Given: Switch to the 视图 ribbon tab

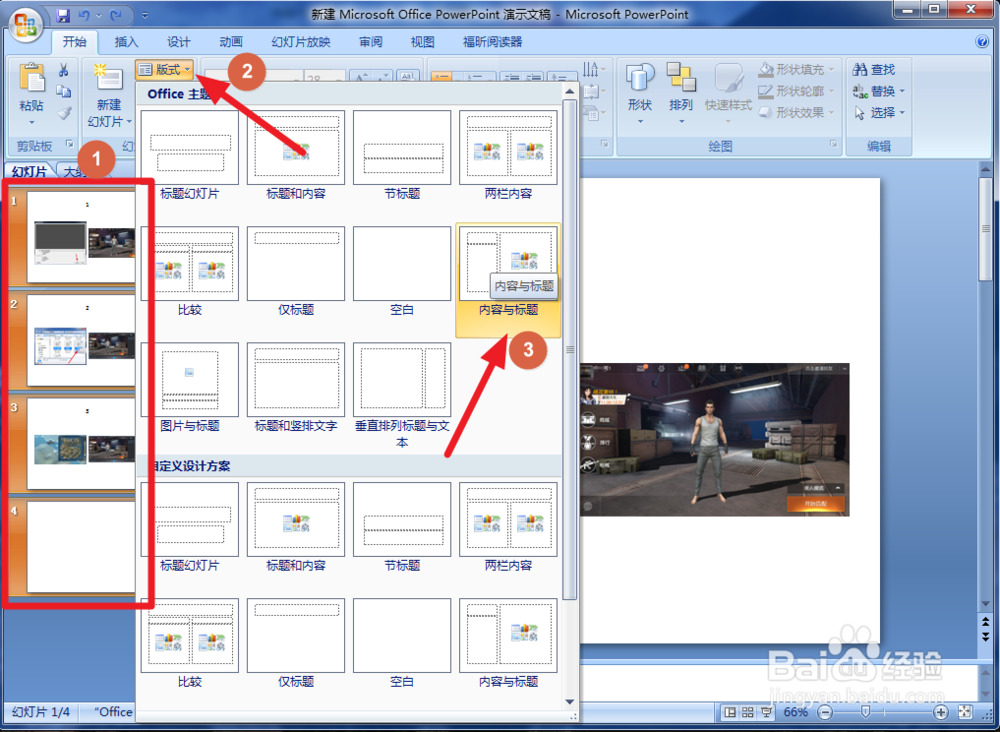Looking at the screenshot, I should pyautogui.click(x=422, y=42).
